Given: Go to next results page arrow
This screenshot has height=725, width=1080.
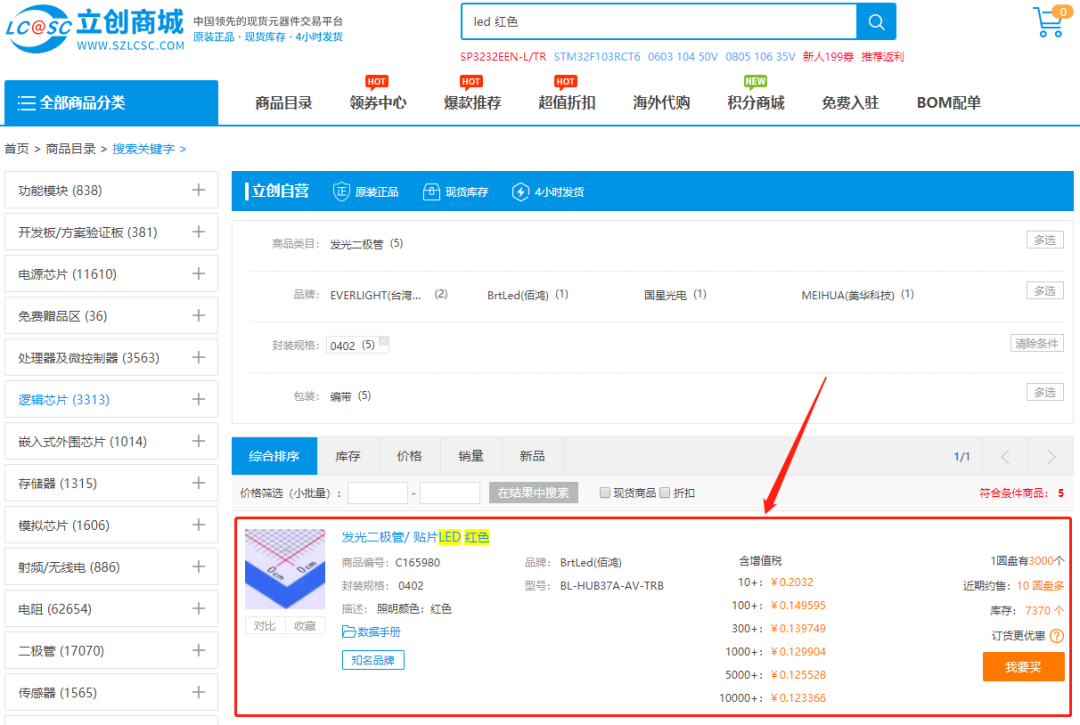Looking at the screenshot, I should click(1050, 456).
